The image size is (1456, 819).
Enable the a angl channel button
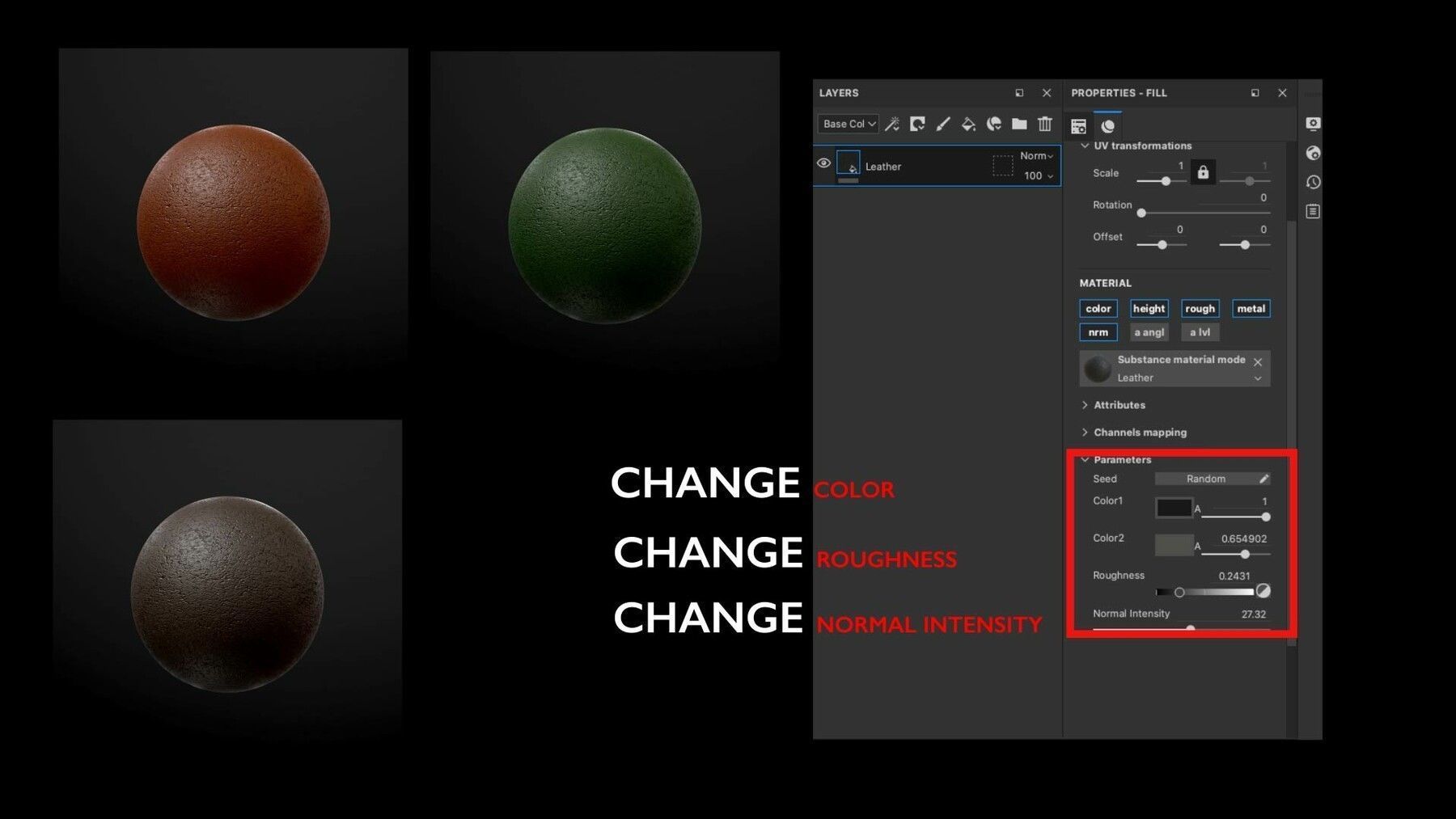tap(1149, 332)
